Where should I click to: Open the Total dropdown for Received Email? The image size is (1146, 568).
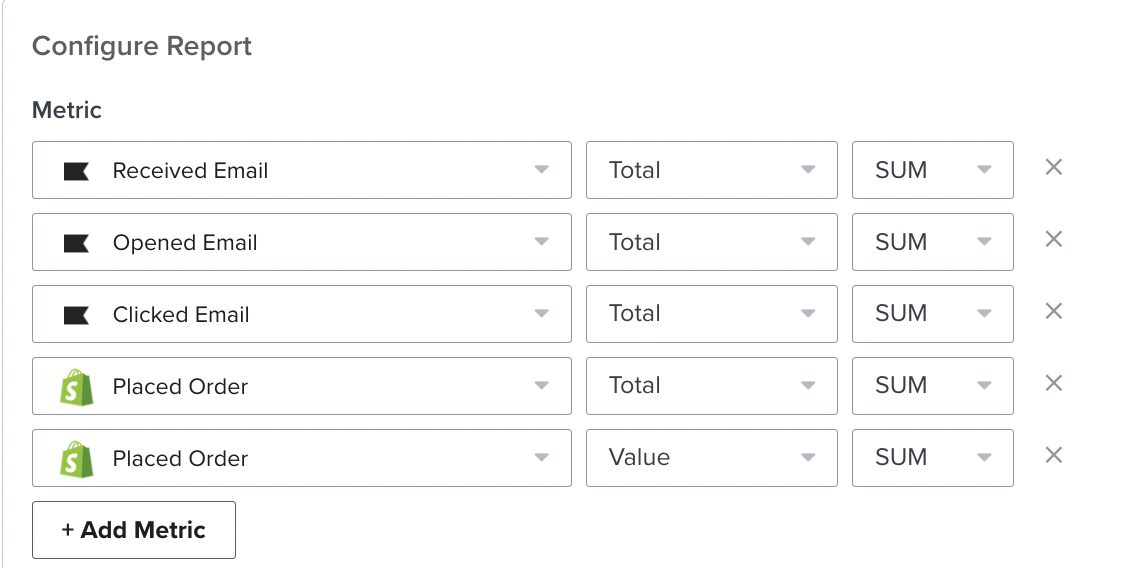point(711,170)
